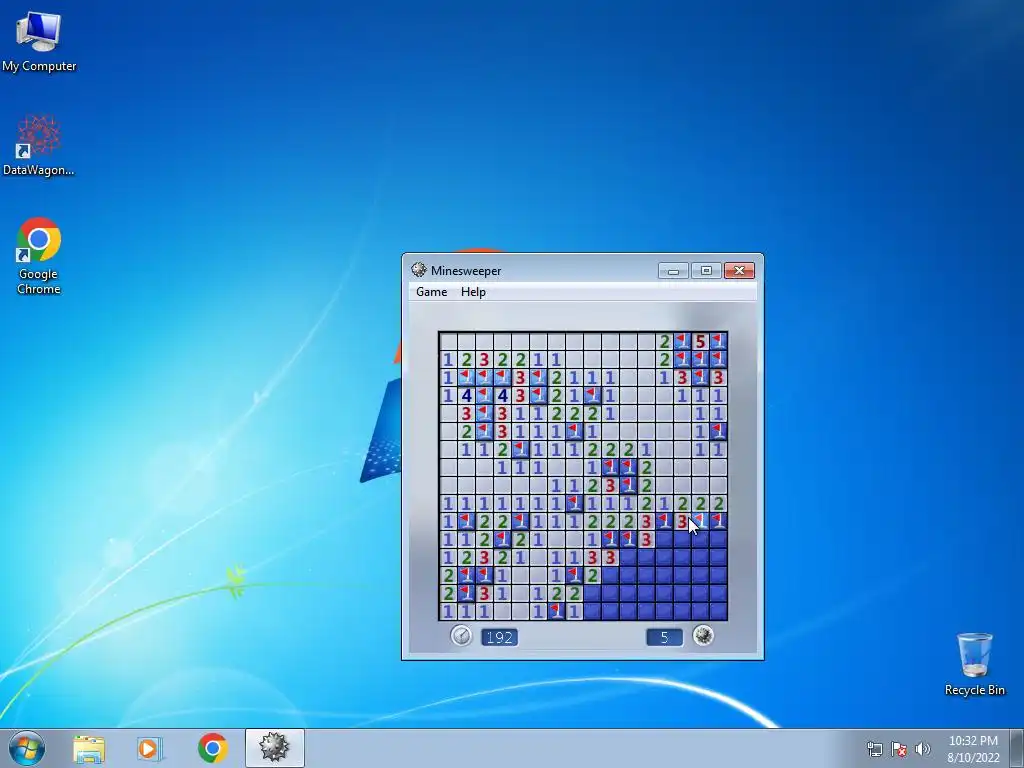This screenshot has height=768, width=1024.
Task: Click the red 5 cell on the board
Action: pyautogui.click(x=700, y=341)
